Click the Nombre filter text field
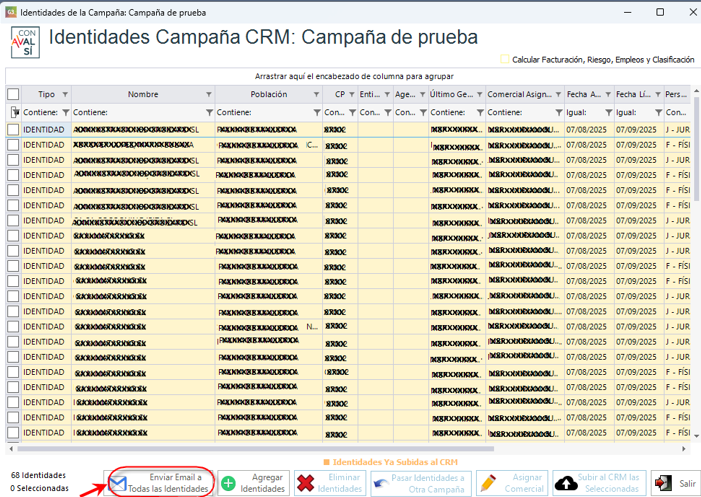This screenshot has width=701, height=497. coord(135,112)
